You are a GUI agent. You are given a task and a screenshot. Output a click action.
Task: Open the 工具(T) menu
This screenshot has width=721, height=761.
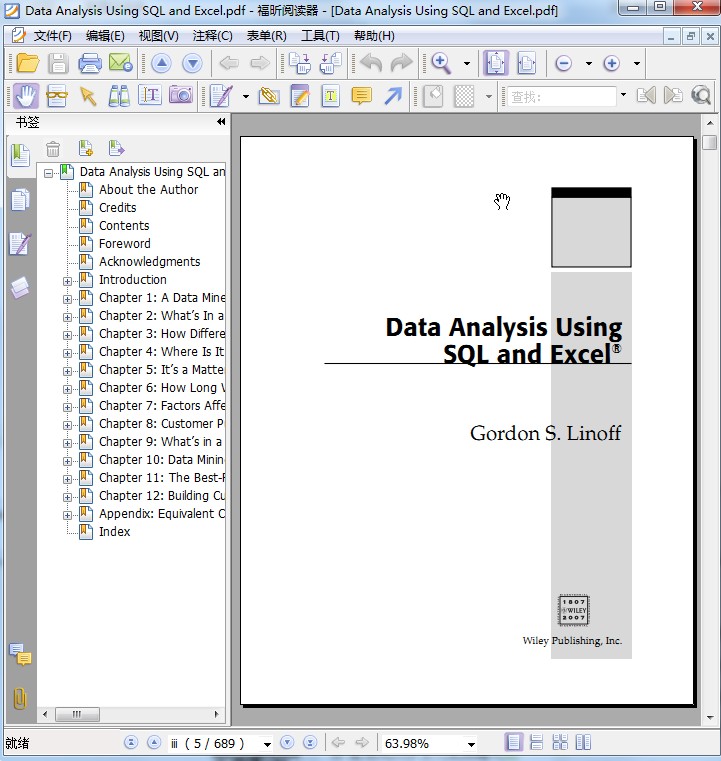(x=320, y=36)
